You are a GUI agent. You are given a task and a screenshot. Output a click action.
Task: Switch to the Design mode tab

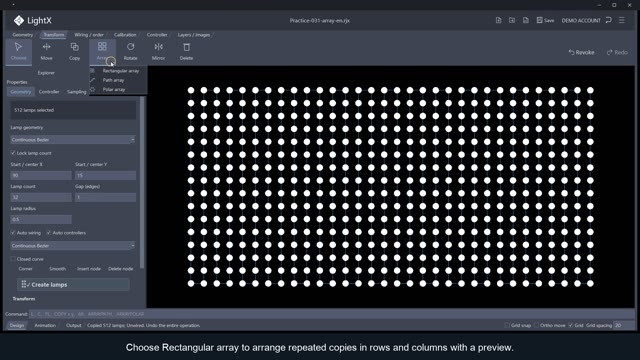[x=17, y=325]
